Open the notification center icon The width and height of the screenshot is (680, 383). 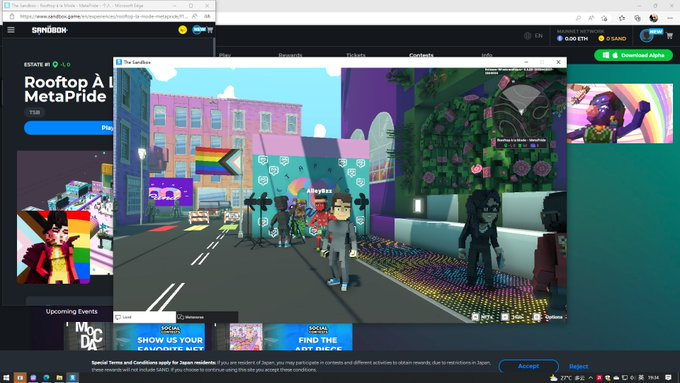(x=669, y=378)
